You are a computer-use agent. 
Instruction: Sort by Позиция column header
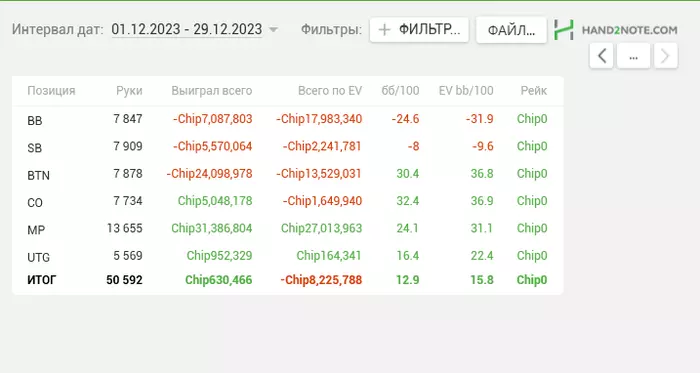51,91
